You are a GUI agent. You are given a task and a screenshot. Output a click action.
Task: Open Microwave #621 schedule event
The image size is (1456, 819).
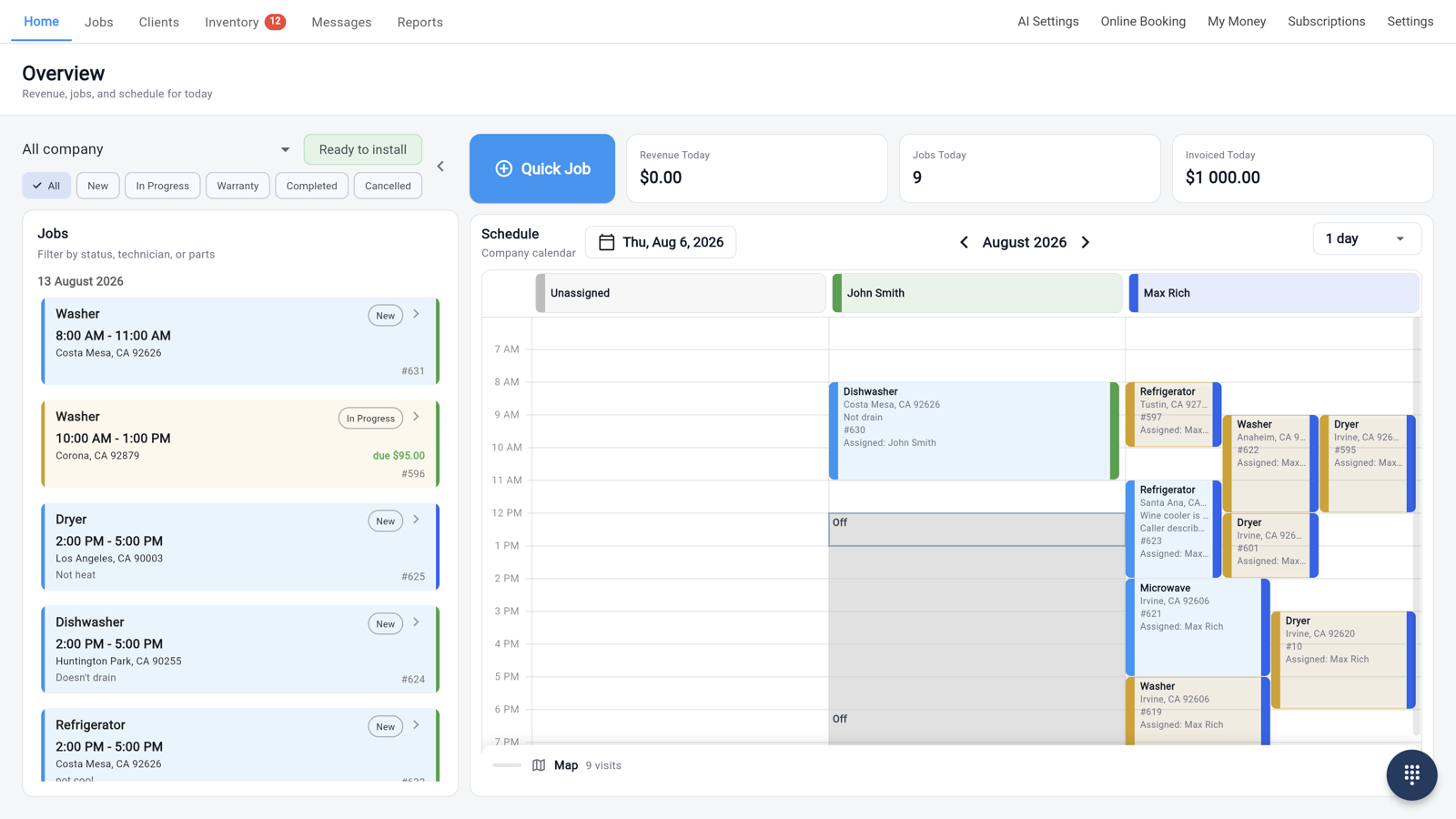[1198, 627]
